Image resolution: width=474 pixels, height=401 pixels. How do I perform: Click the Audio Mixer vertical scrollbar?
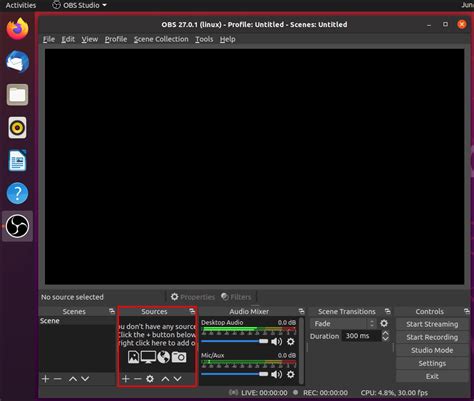tap(301, 350)
